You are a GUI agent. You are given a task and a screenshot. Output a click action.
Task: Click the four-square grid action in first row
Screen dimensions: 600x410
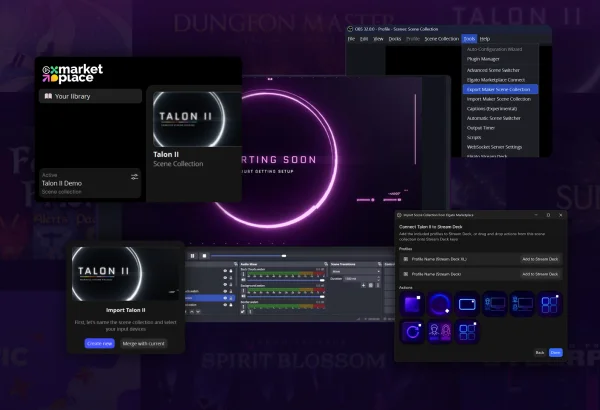click(x=549, y=304)
